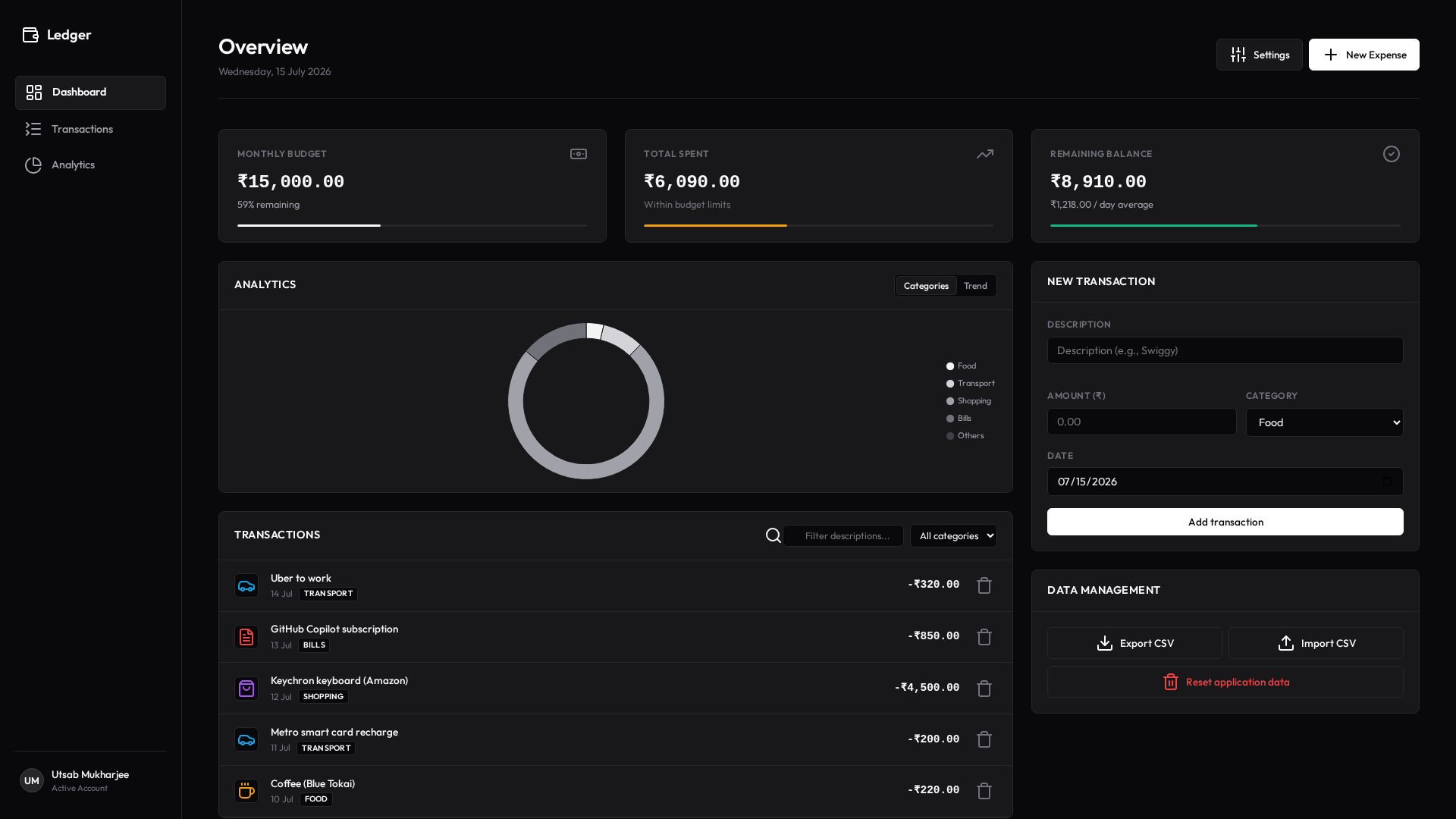The image size is (1456, 819).
Task: Click the upload icon on Import CSV
Action: 1286,643
